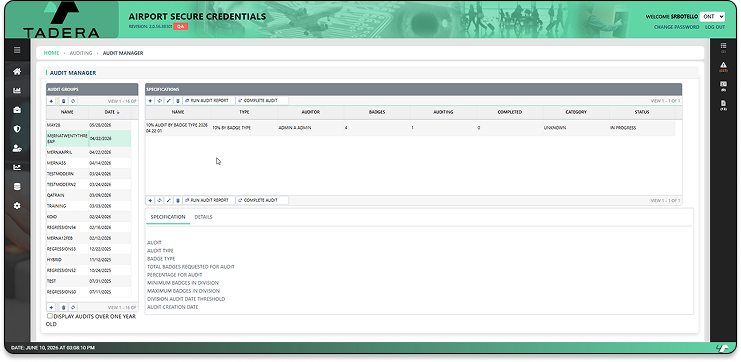Select the MAY28 audit group
Image resolution: width=741 pixels, height=362 pixels.
88,125
